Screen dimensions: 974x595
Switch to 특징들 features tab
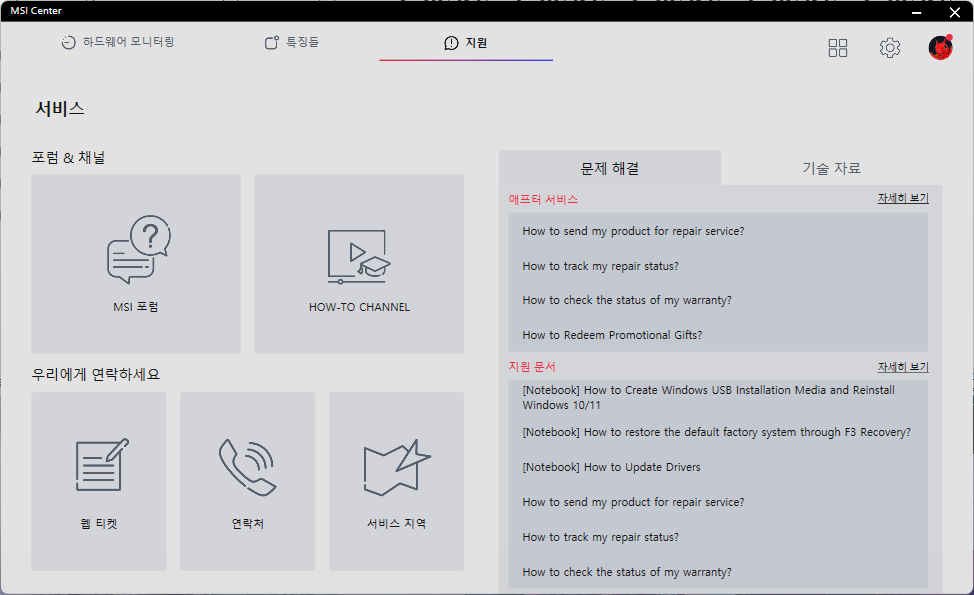[x=292, y=42]
